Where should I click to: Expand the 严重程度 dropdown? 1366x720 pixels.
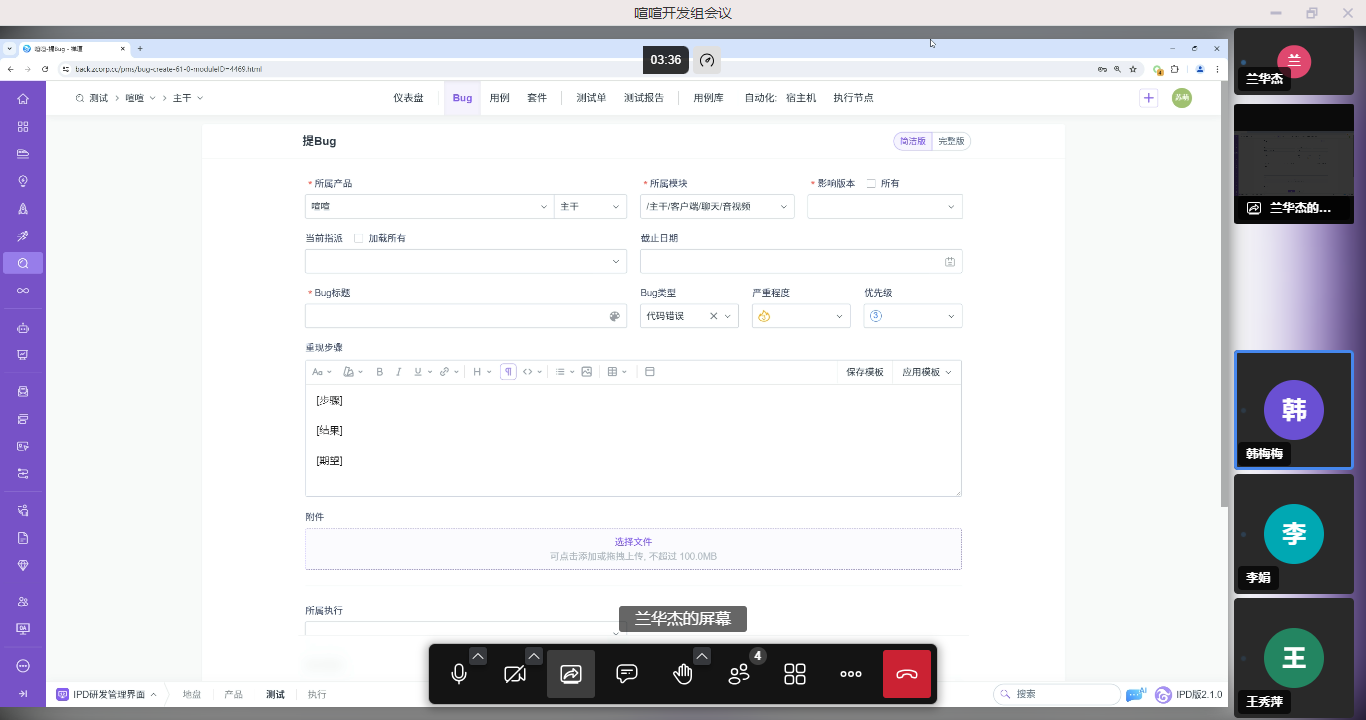click(801, 316)
